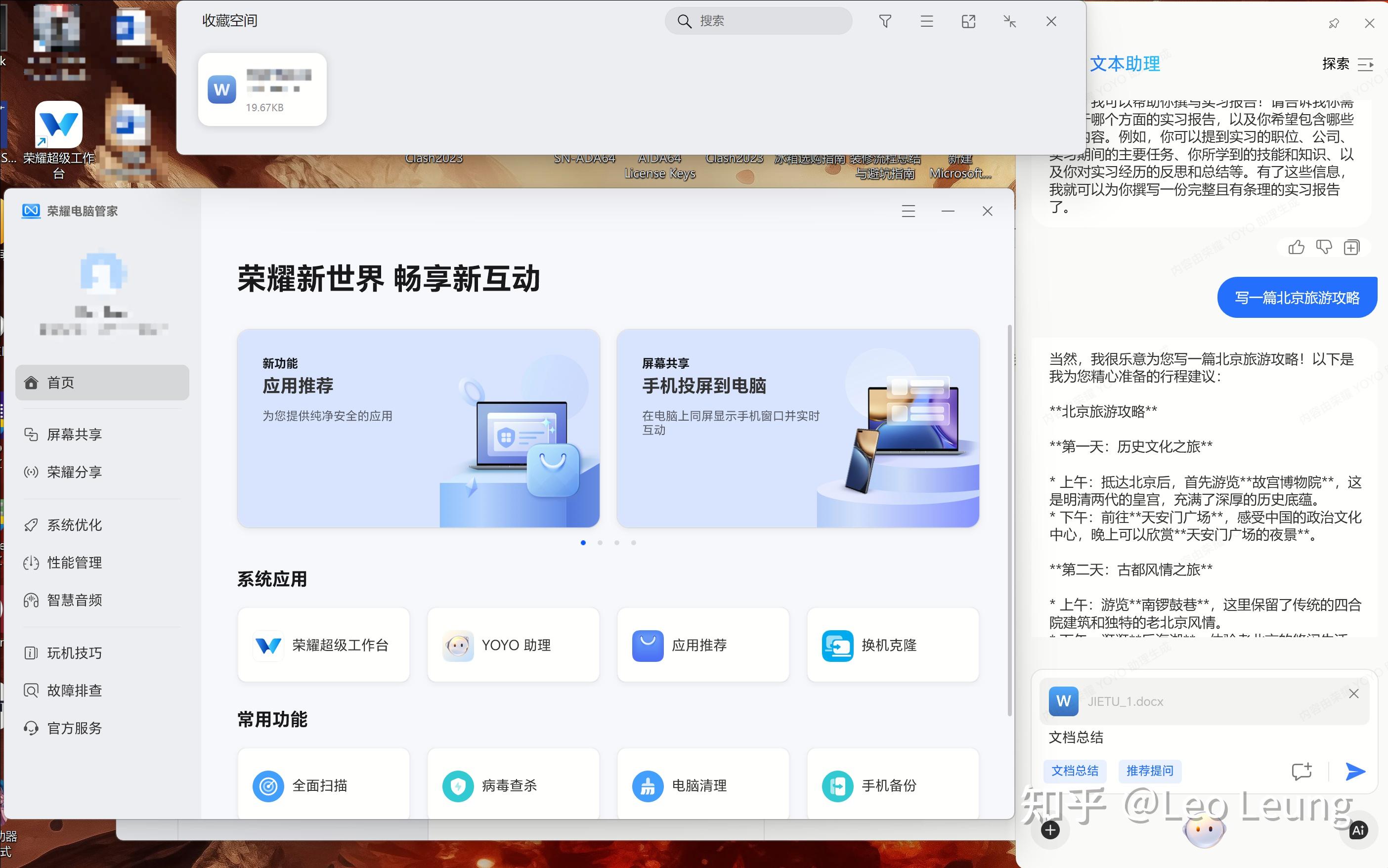Open 荣耀分享 in the sidebar
The height and width of the screenshot is (868, 1388).
pyautogui.click(x=102, y=472)
